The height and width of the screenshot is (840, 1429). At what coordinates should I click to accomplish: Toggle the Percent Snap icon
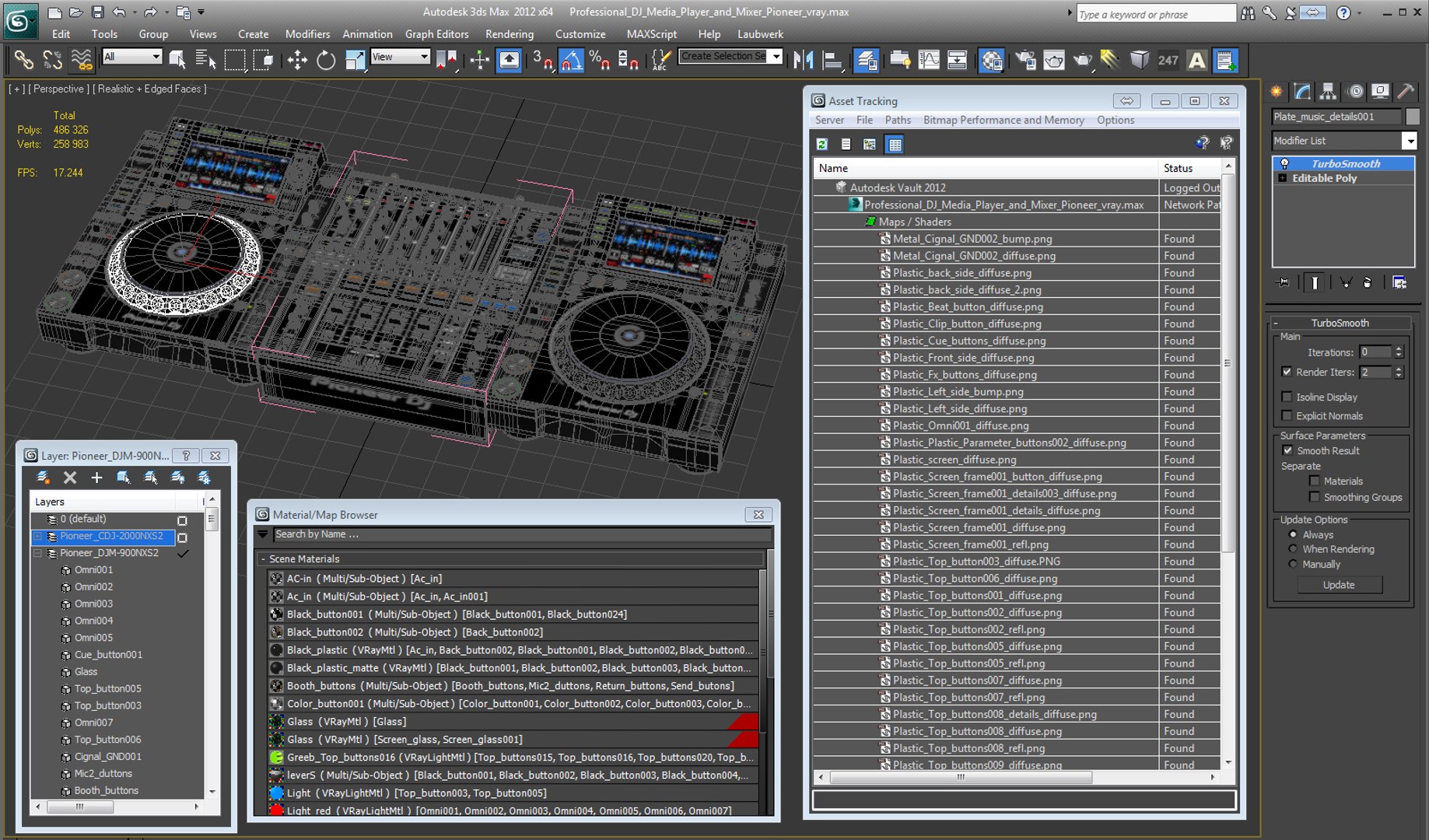600,60
